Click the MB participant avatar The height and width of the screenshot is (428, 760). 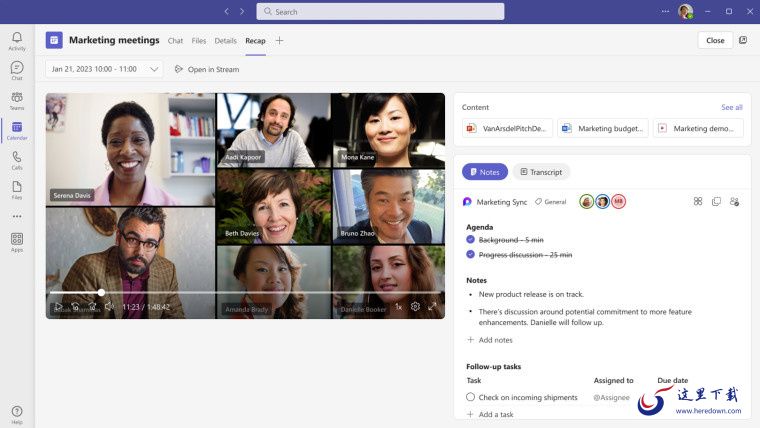pos(618,201)
